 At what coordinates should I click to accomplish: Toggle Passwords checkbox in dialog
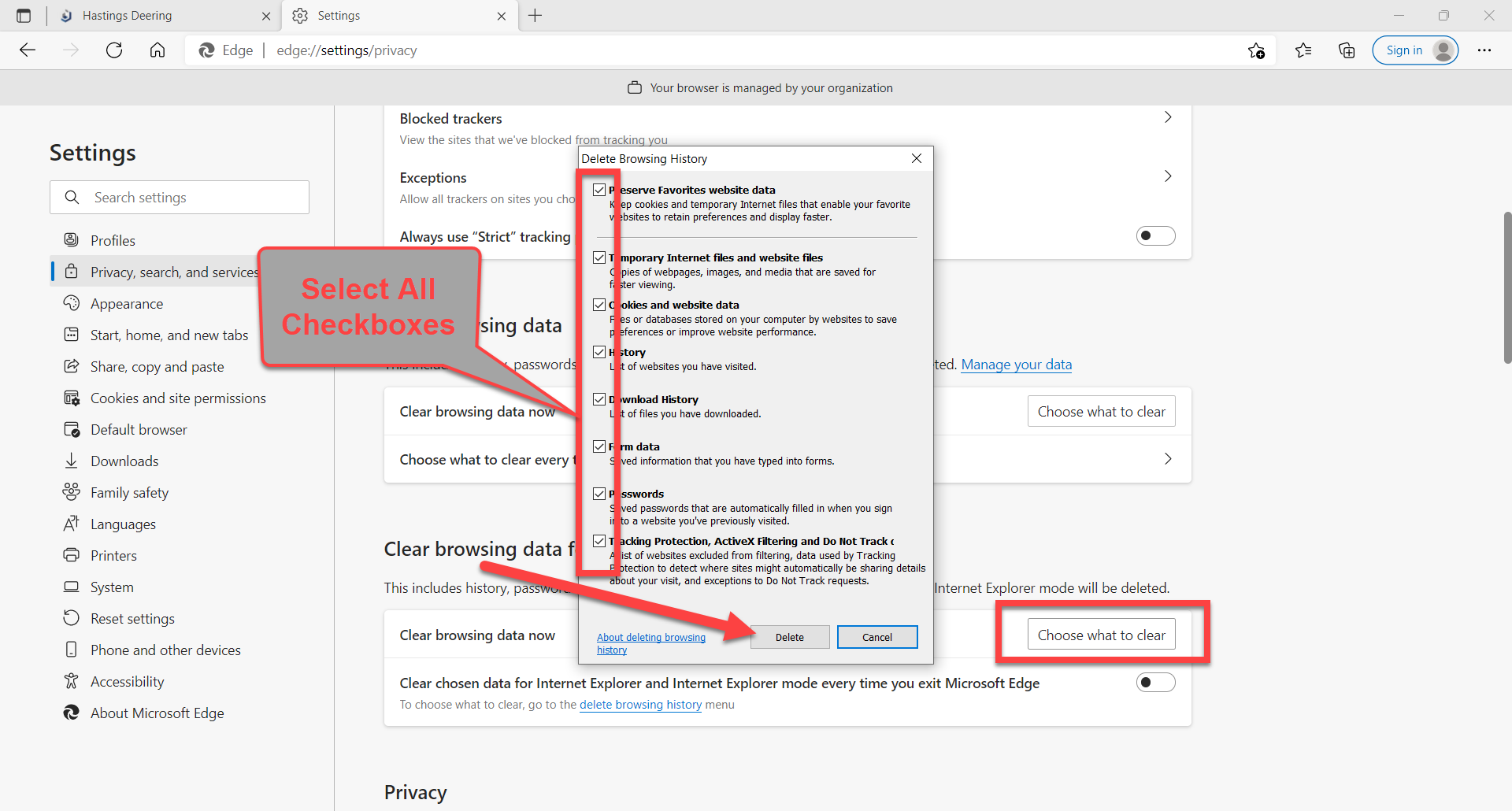(x=599, y=494)
